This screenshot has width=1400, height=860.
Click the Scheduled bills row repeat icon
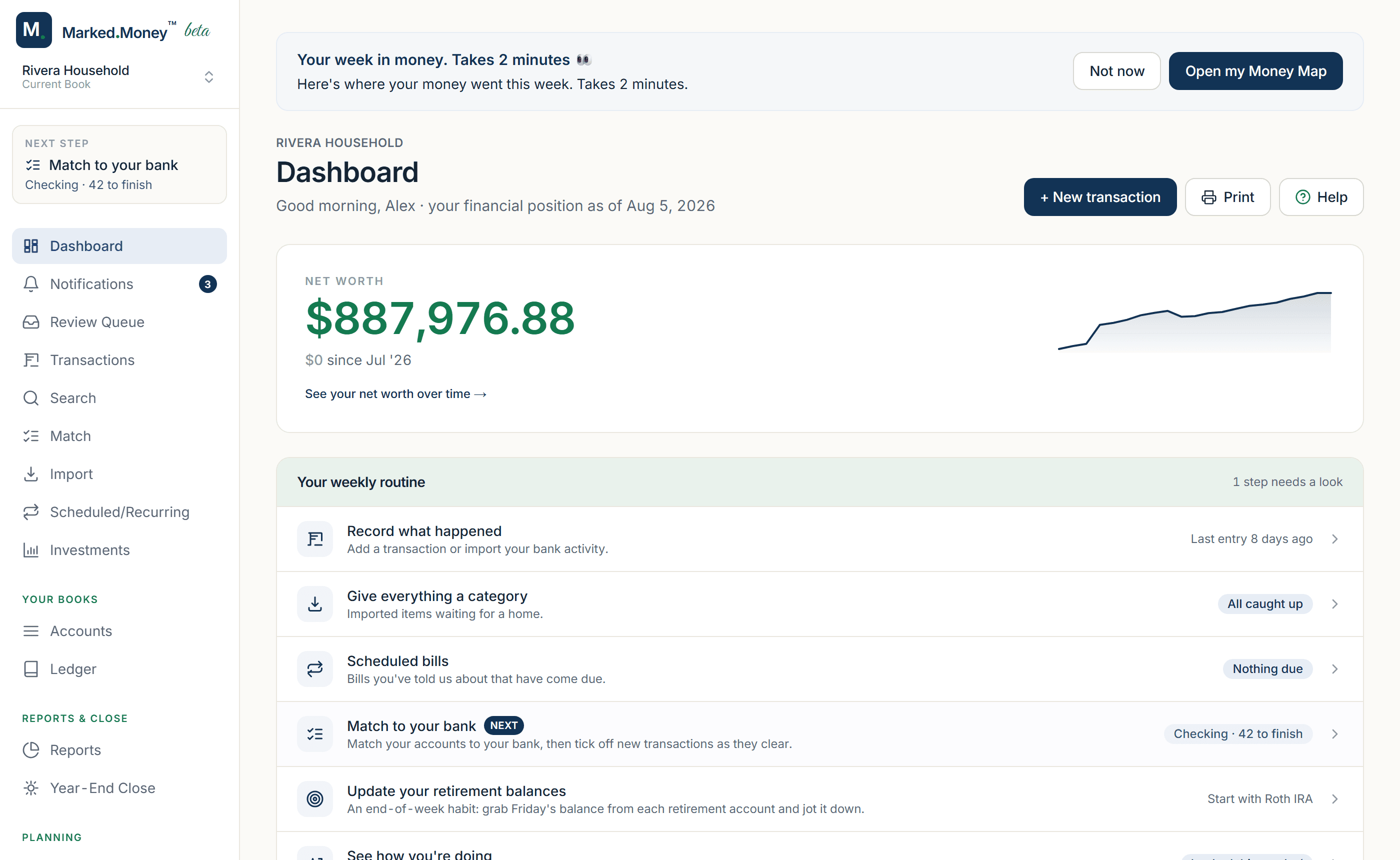[x=314, y=668]
